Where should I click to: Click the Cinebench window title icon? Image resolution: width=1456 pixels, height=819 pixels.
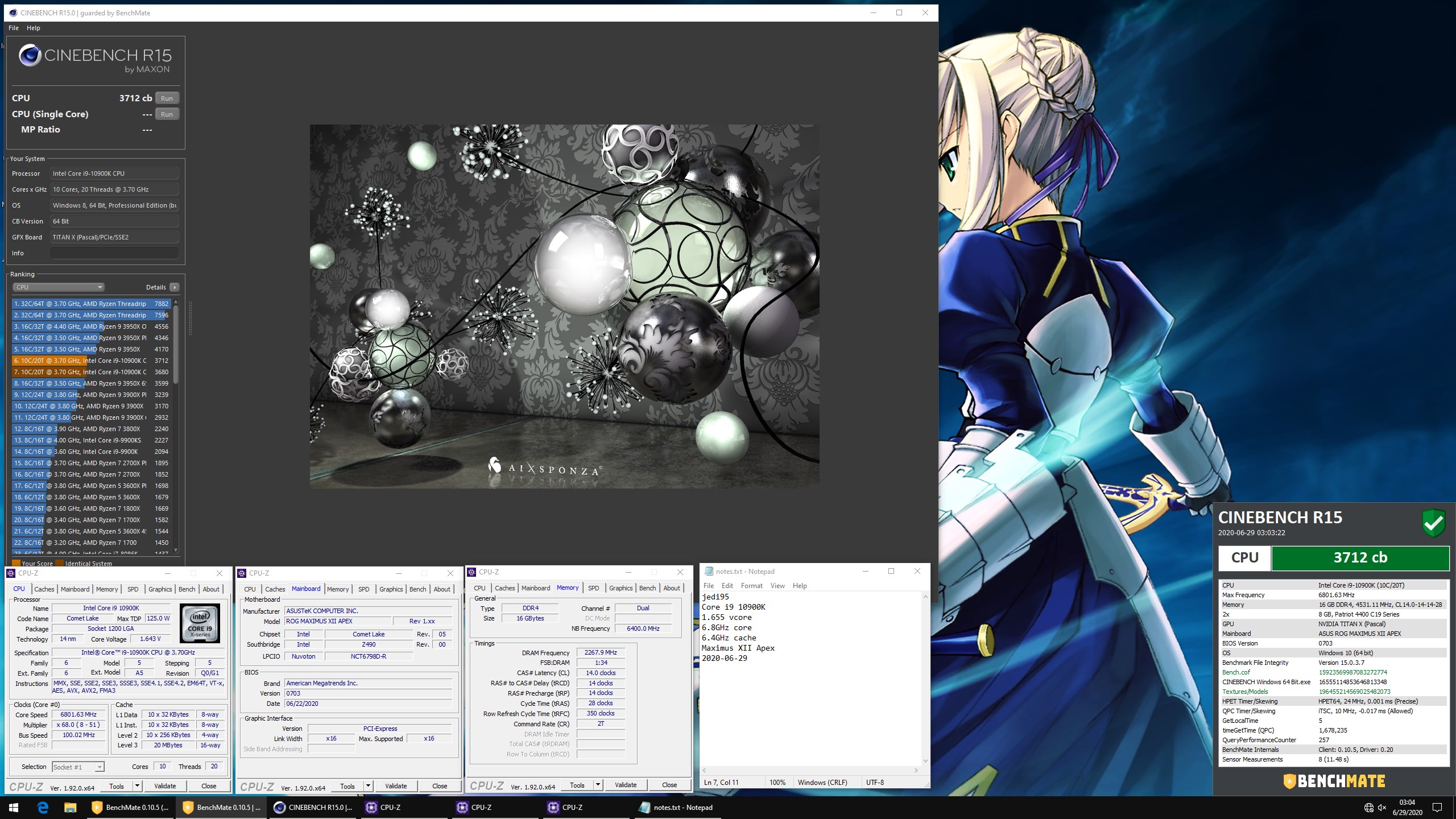coord(13,13)
